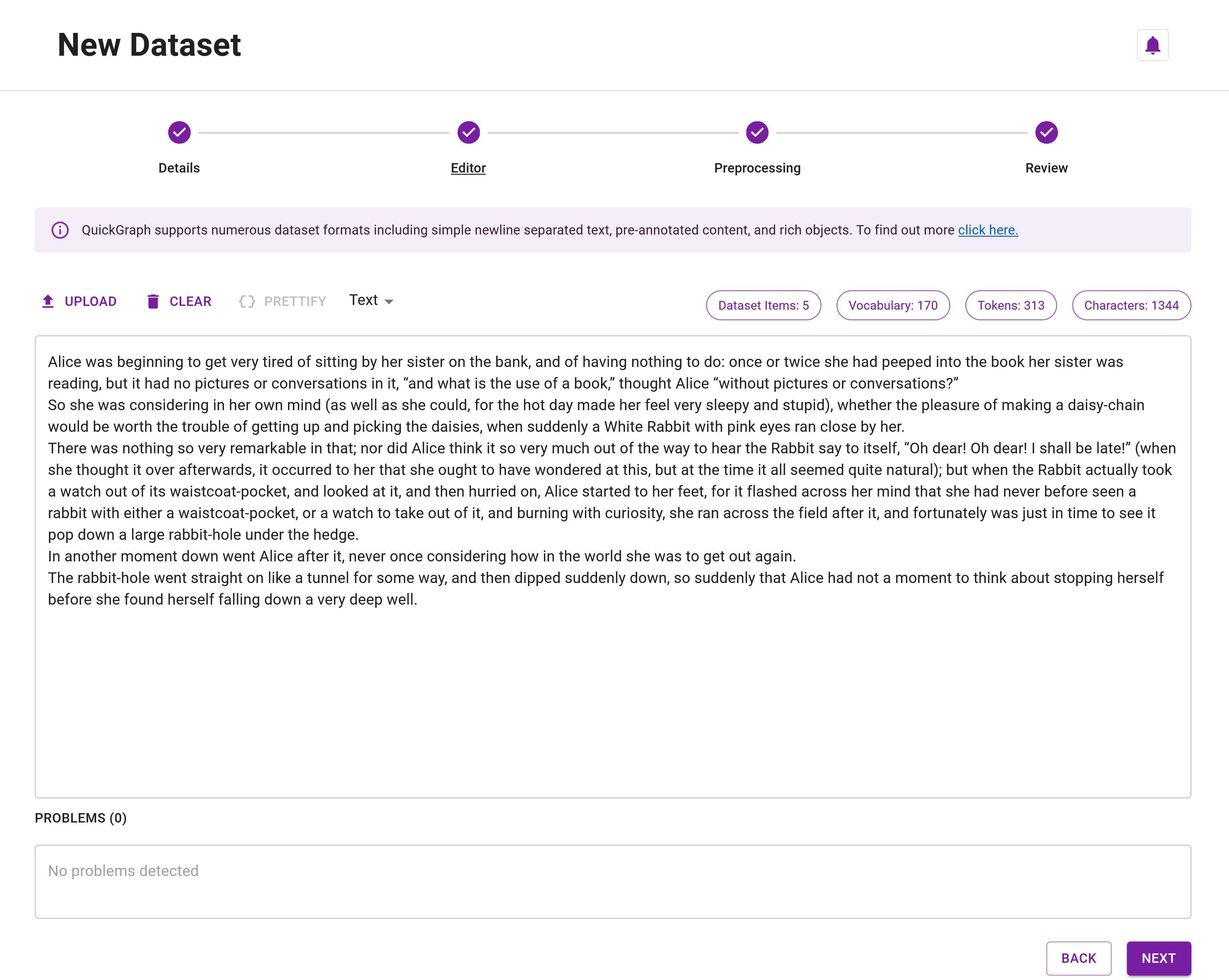Click the Clear icon to remove content
The image size is (1229, 980).
[x=153, y=301]
